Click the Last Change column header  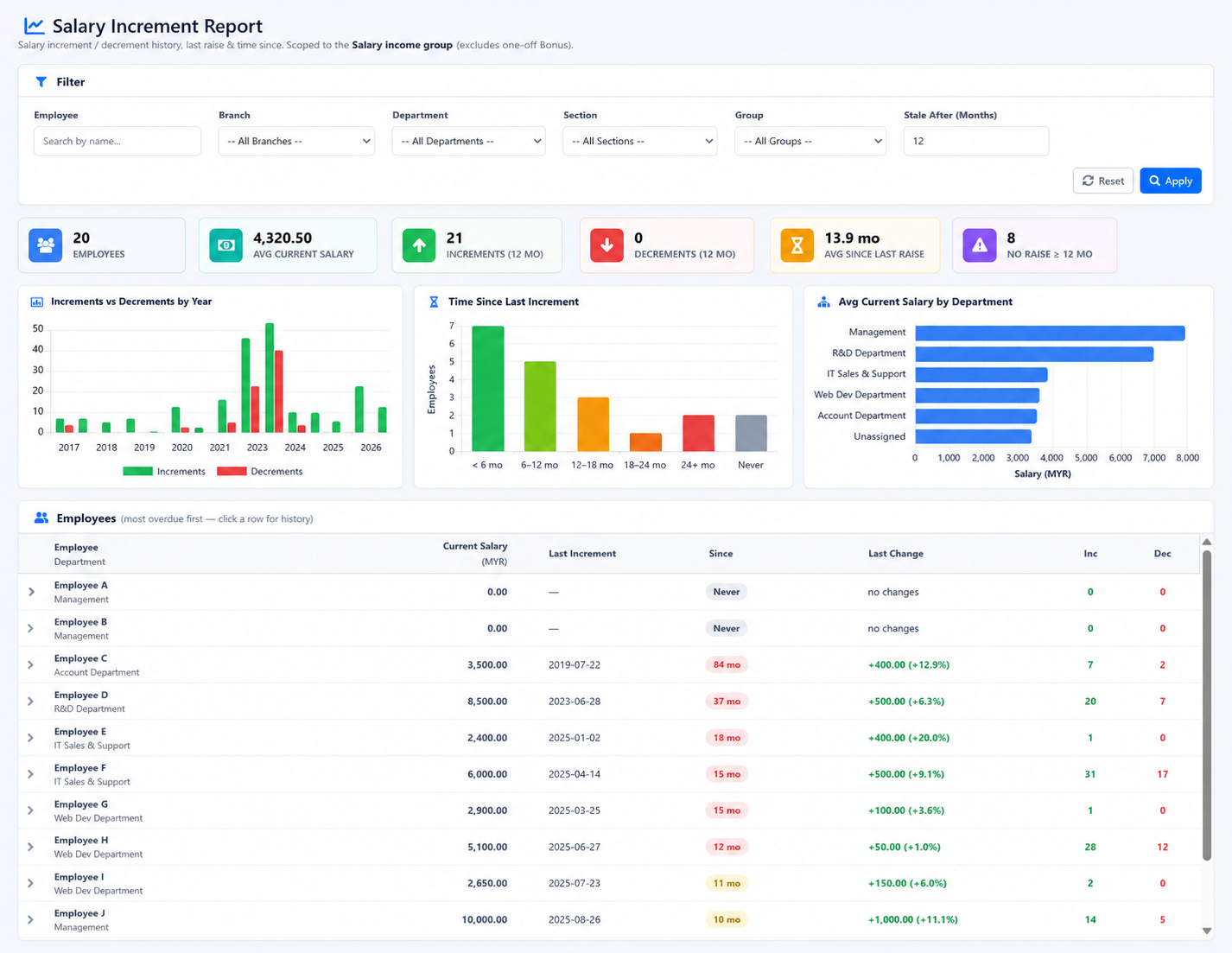(896, 554)
